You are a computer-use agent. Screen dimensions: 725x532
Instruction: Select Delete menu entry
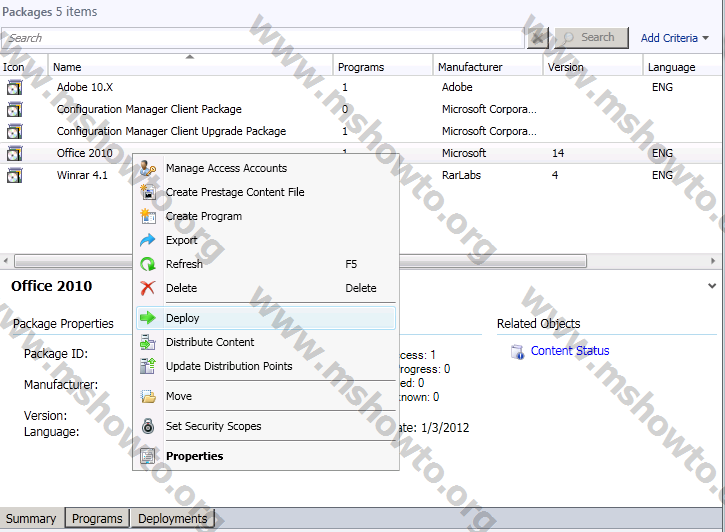click(266, 288)
